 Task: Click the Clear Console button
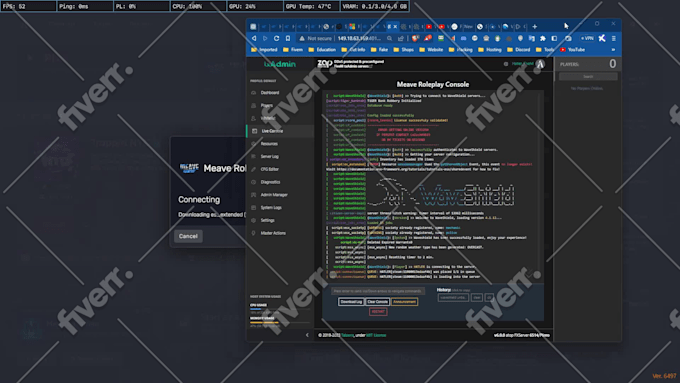[377, 302]
